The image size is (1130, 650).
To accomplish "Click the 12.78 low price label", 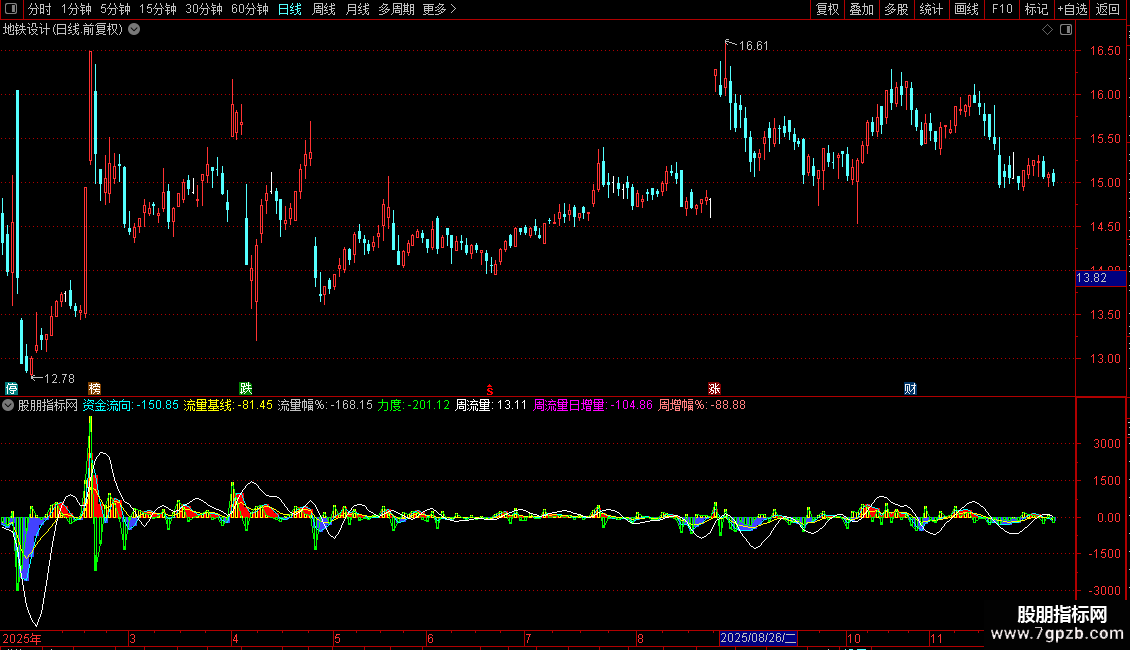I will click(59, 378).
